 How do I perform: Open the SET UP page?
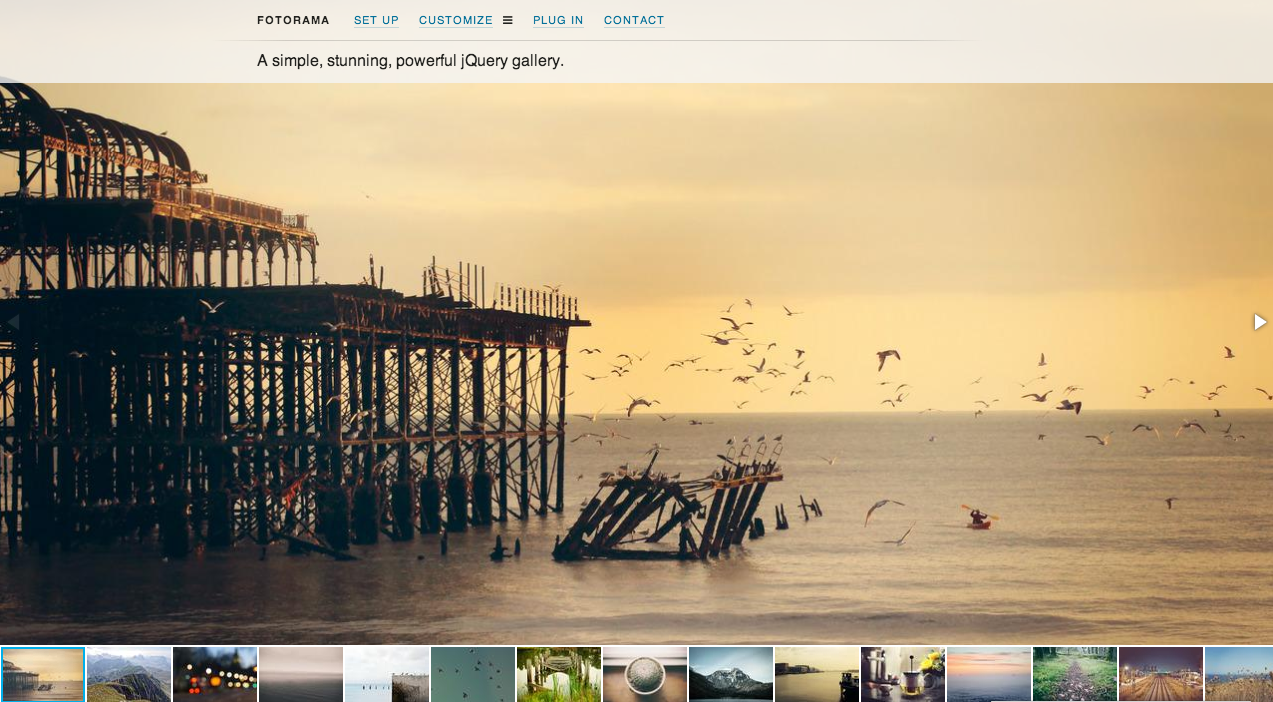pyautogui.click(x=375, y=19)
